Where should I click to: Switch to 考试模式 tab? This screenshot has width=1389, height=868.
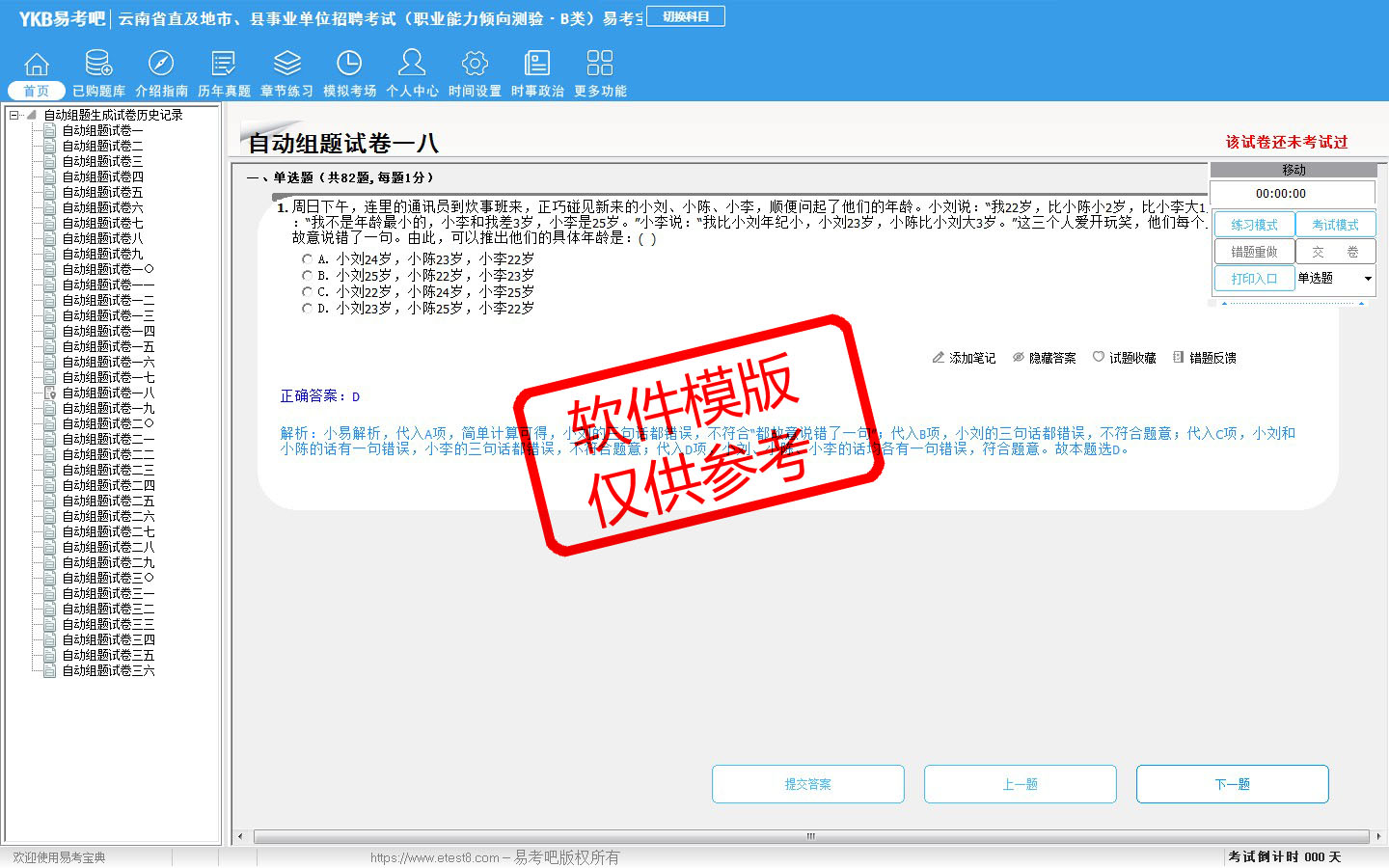coord(1335,225)
